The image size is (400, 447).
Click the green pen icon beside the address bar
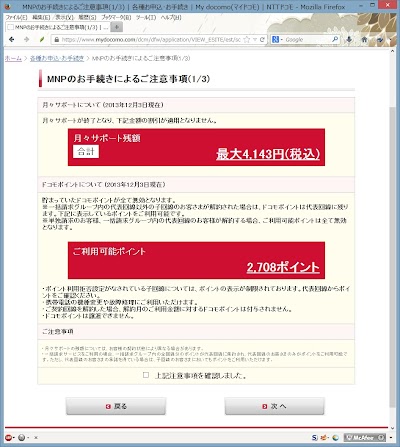tap(42, 39)
